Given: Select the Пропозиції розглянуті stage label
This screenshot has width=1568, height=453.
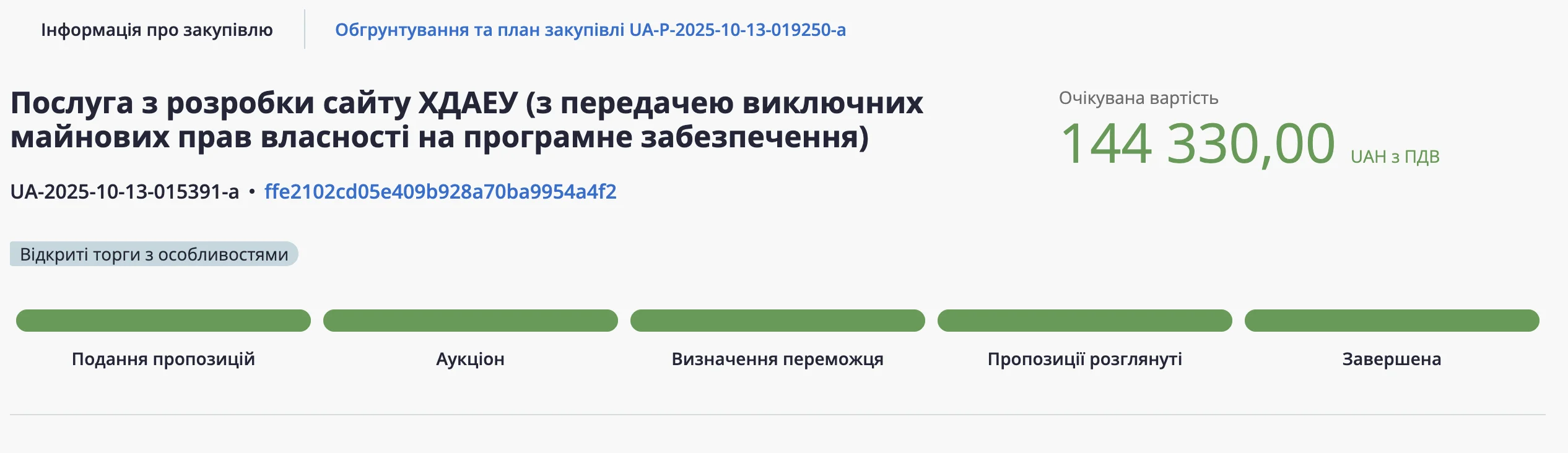Looking at the screenshot, I should coord(1084,359).
